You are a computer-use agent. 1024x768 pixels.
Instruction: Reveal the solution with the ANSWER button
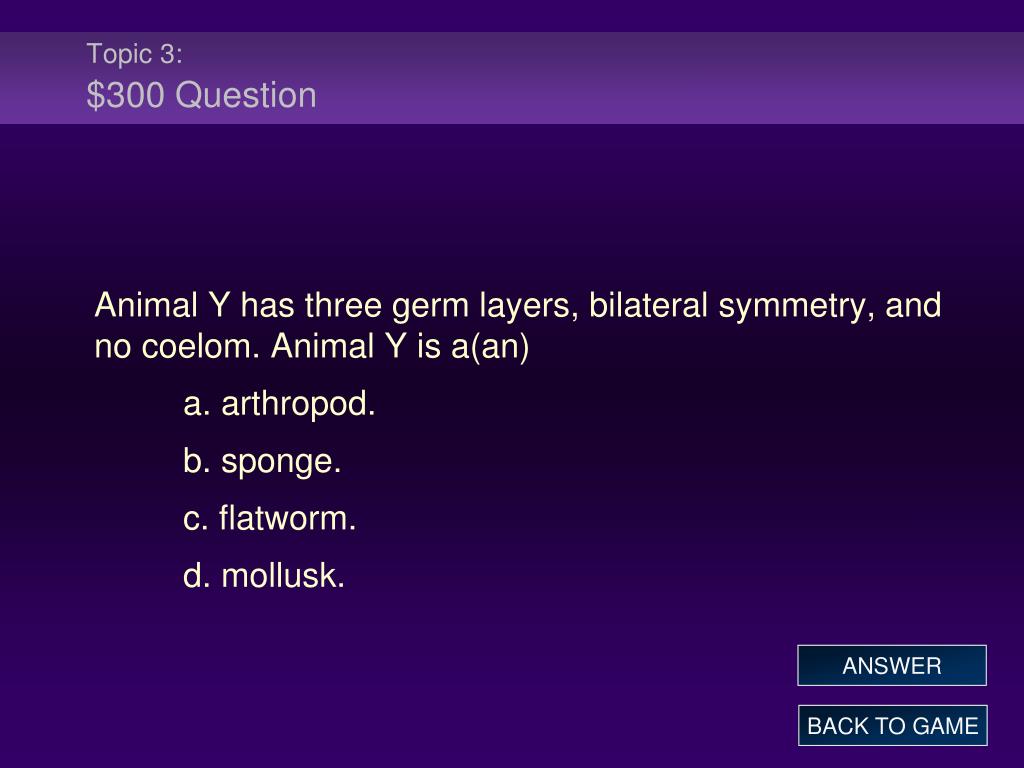pos(891,665)
